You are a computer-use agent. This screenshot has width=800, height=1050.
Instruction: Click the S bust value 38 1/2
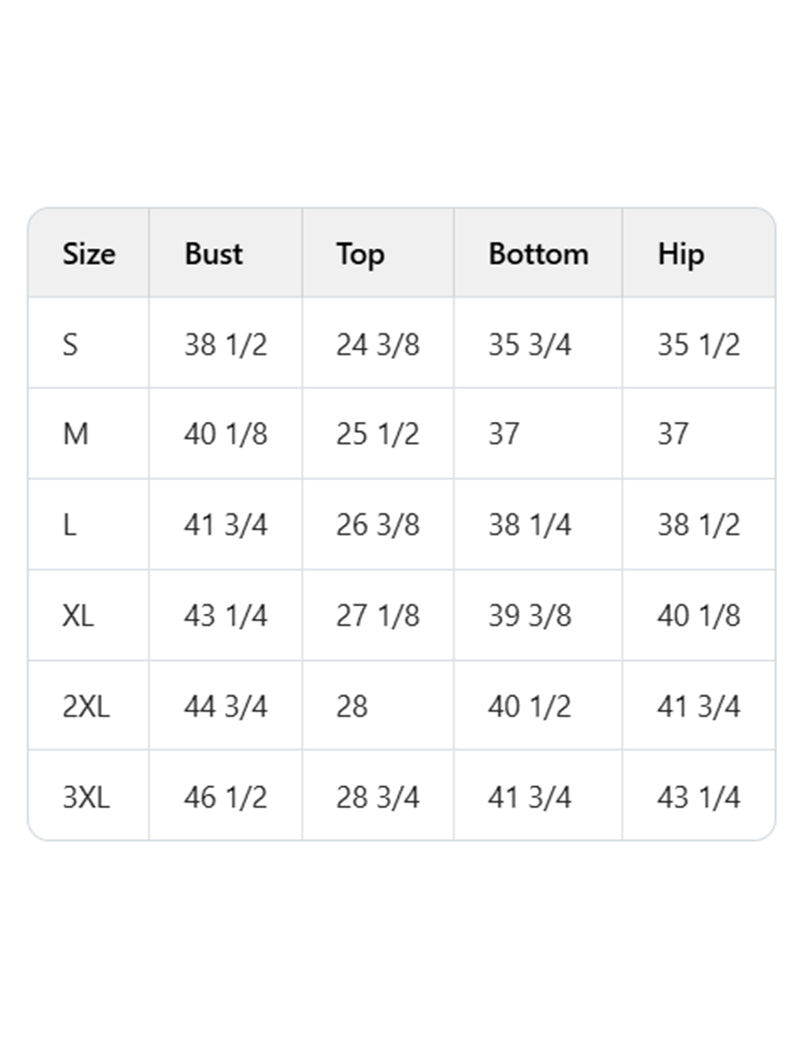tap(226, 345)
